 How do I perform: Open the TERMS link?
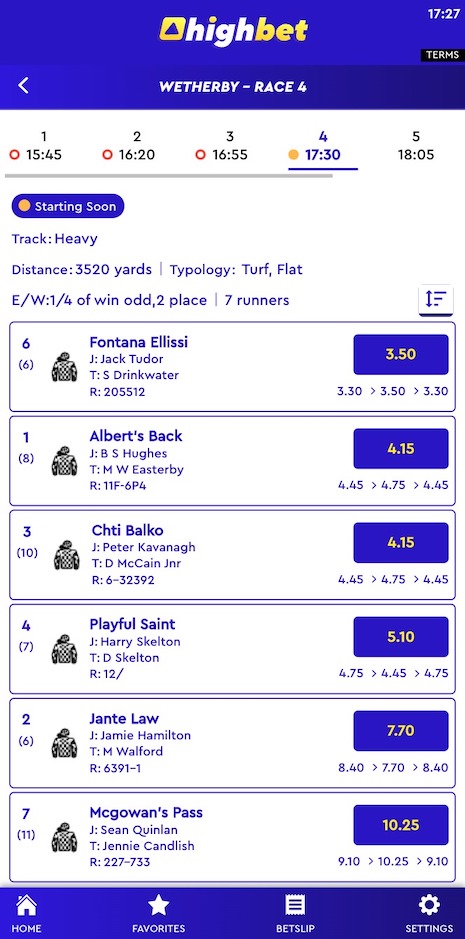442,55
